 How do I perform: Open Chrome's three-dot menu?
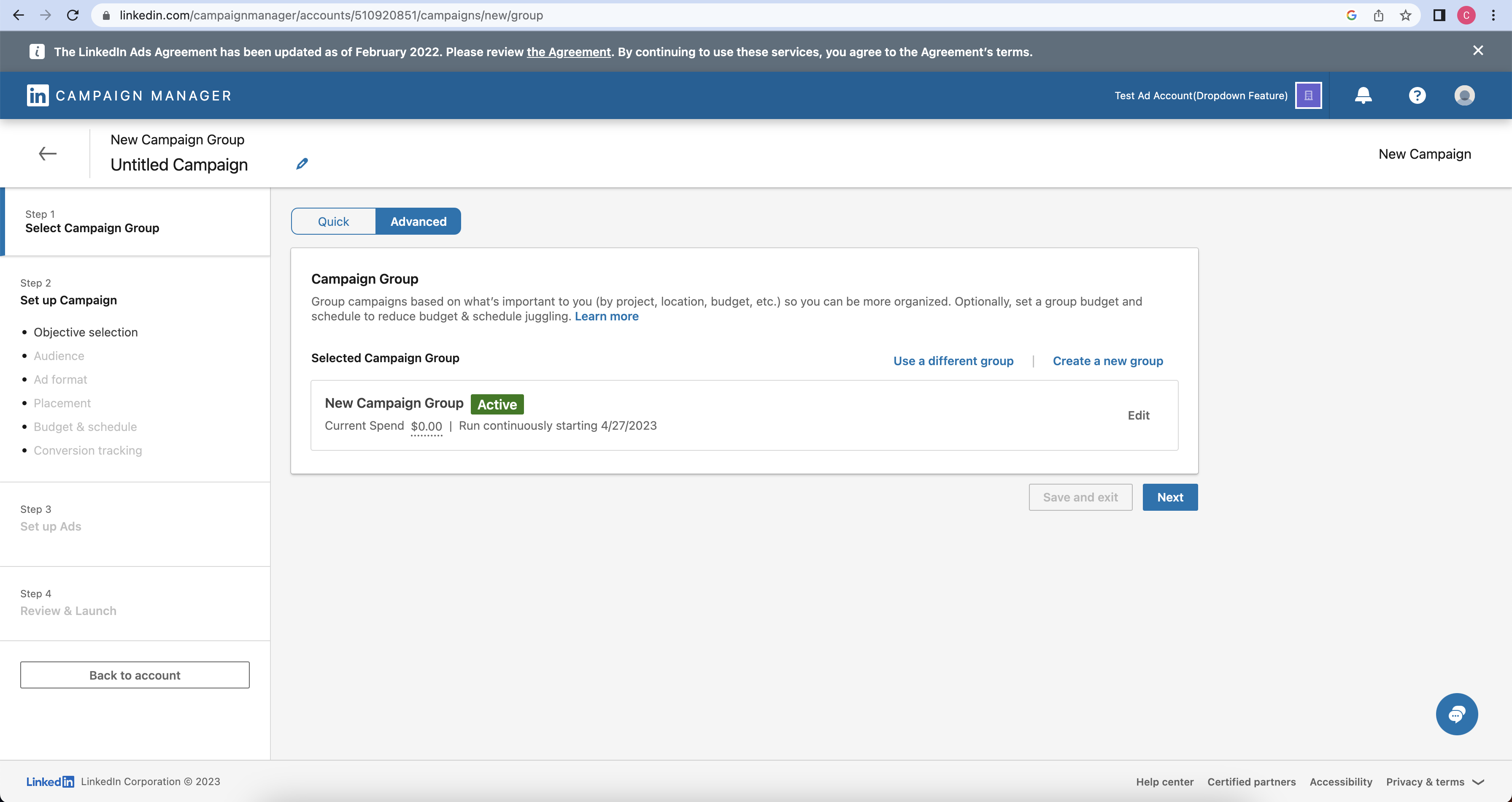(x=1493, y=15)
